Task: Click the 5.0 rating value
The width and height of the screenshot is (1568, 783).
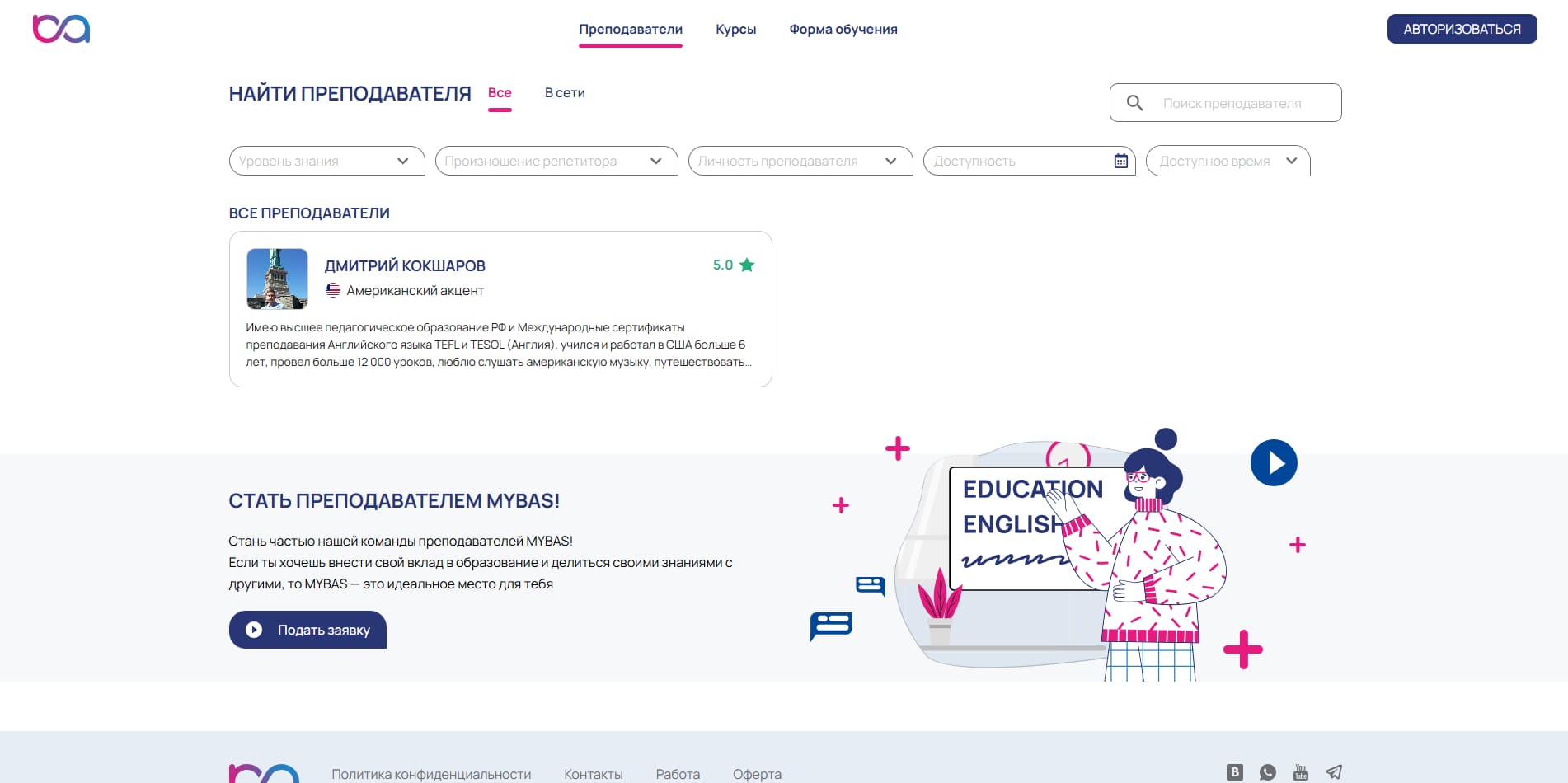Action: (x=723, y=265)
